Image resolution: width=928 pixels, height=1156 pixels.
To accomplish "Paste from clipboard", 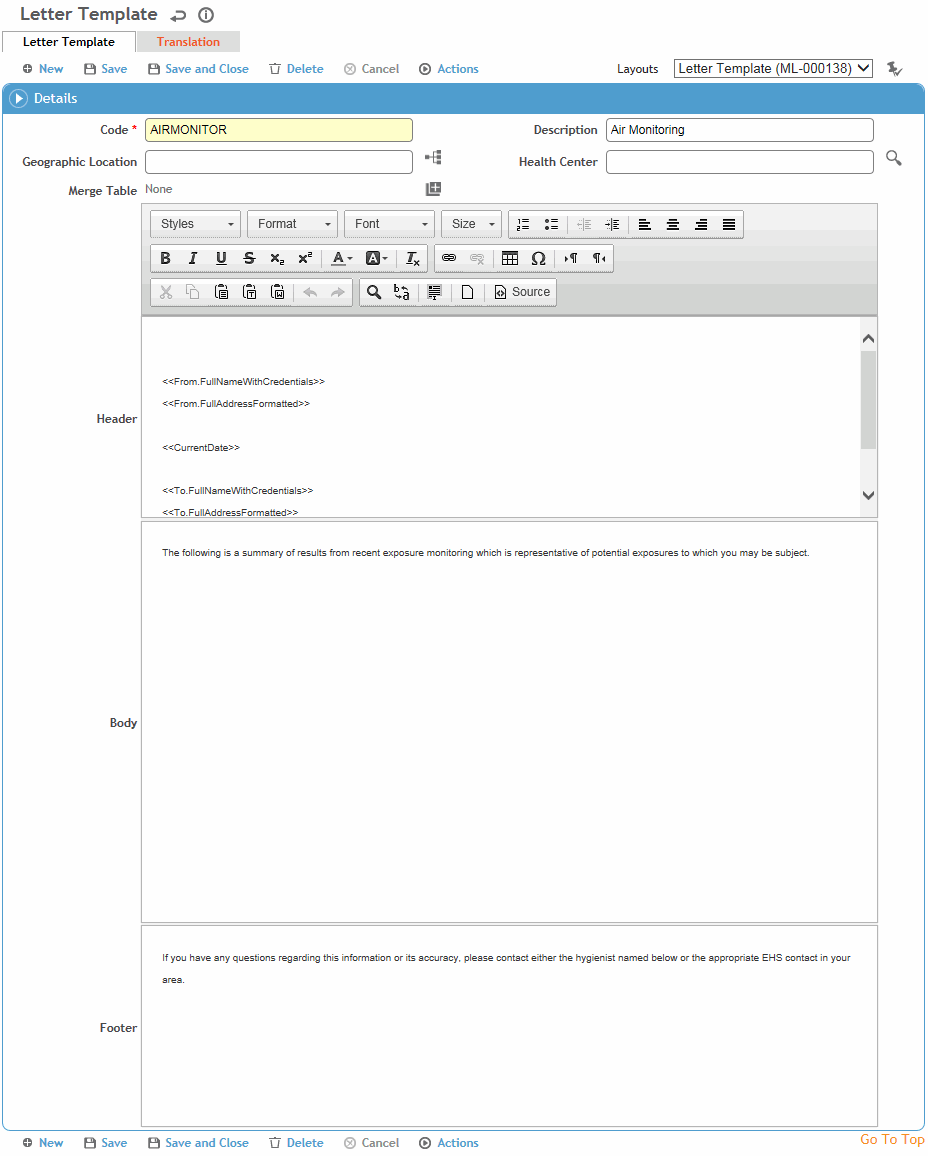I will coord(221,292).
